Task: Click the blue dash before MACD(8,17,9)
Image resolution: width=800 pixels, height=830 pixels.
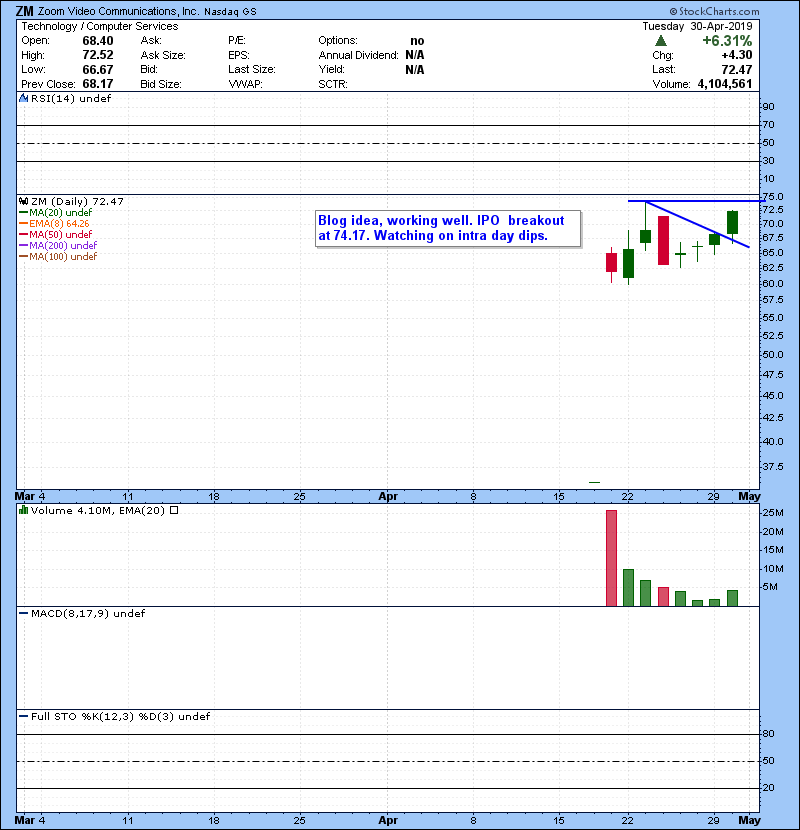Action: pos(23,614)
